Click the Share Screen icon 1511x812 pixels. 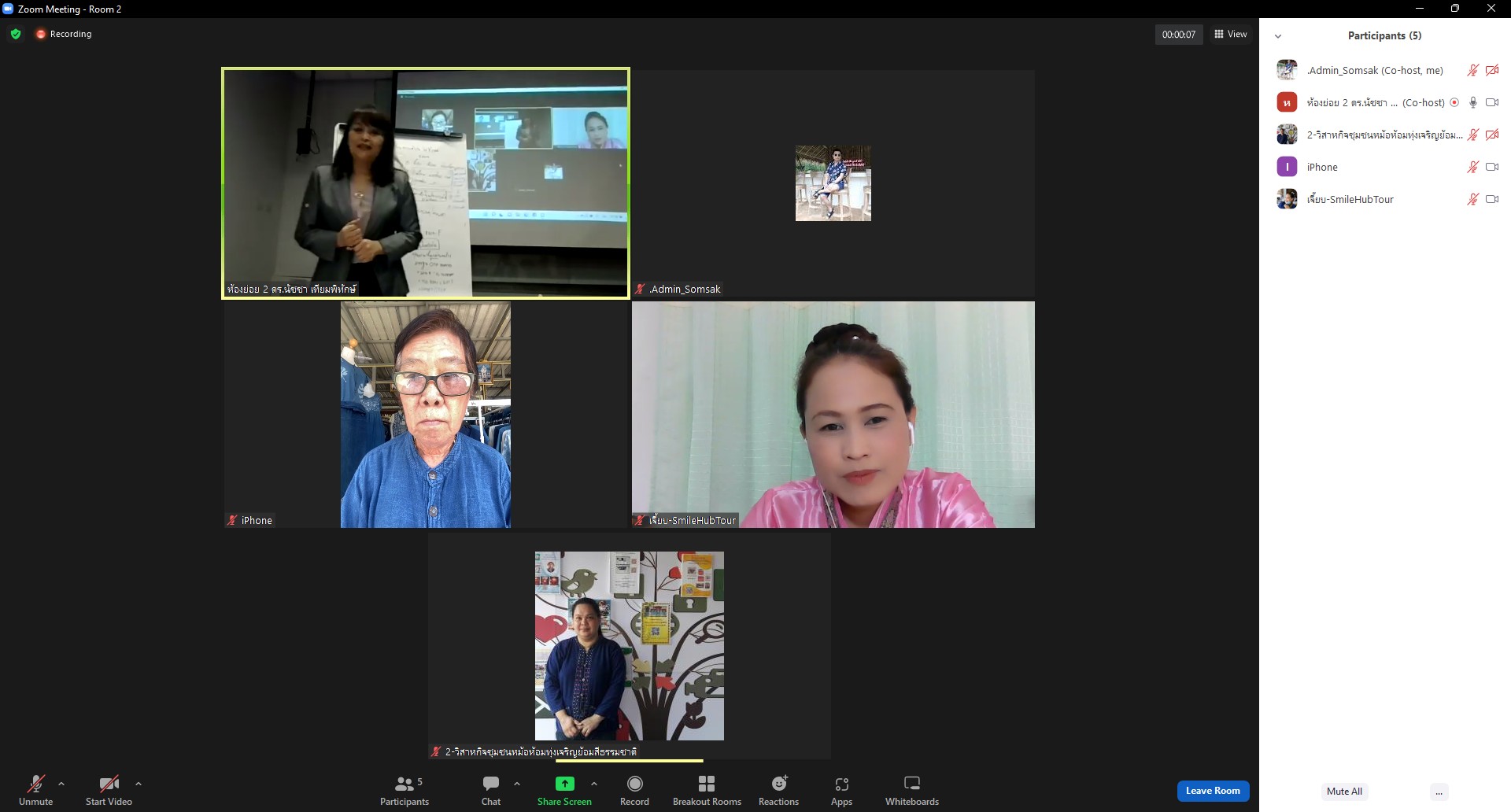(x=564, y=784)
